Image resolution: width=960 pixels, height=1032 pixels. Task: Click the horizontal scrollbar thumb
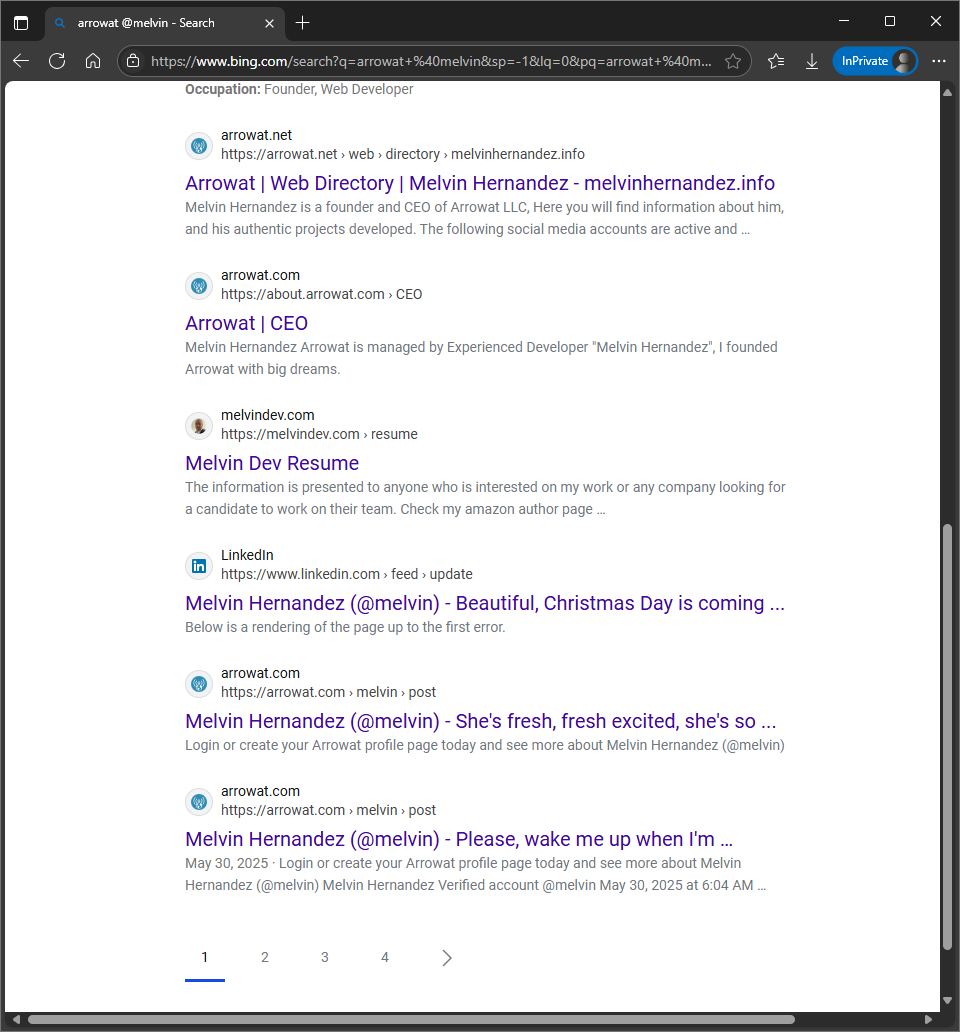click(411, 1019)
